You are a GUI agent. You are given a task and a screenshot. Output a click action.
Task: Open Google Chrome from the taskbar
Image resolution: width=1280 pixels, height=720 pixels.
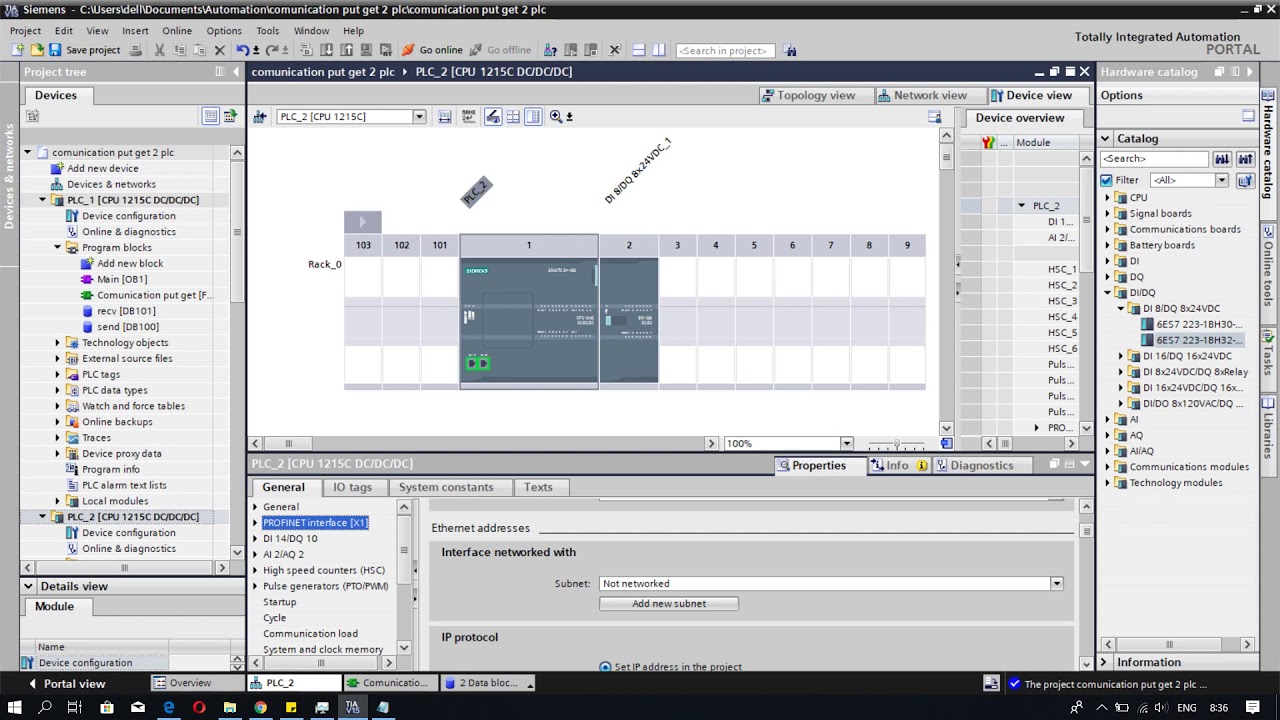point(260,707)
